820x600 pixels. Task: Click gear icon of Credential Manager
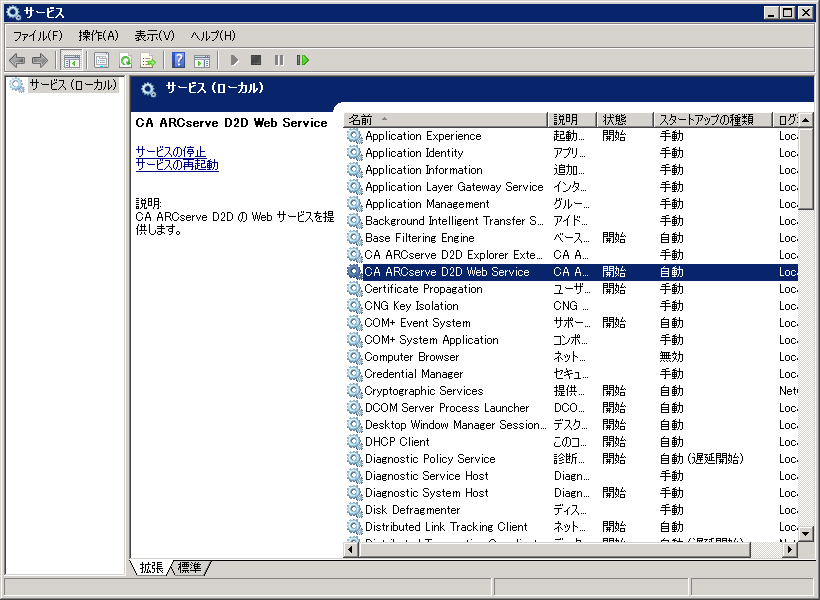(x=354, y=374)
